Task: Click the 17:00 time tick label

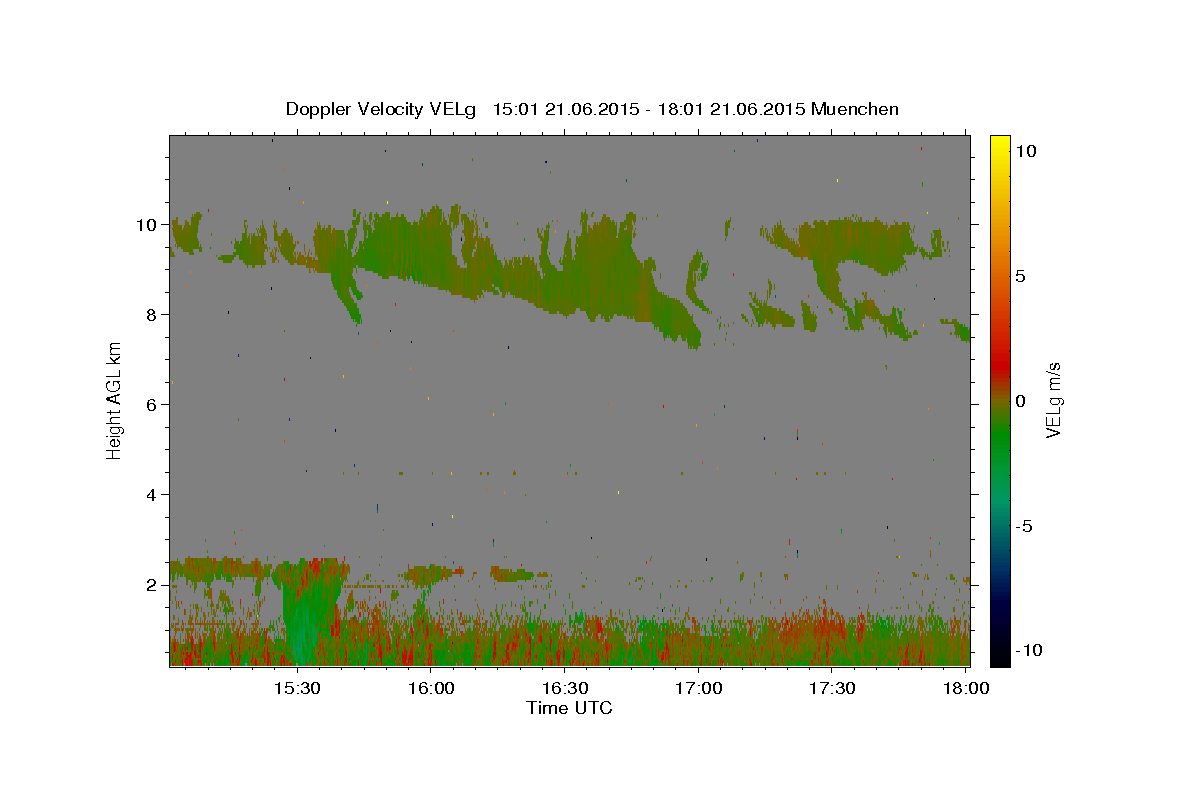Action: pos(698,688)
